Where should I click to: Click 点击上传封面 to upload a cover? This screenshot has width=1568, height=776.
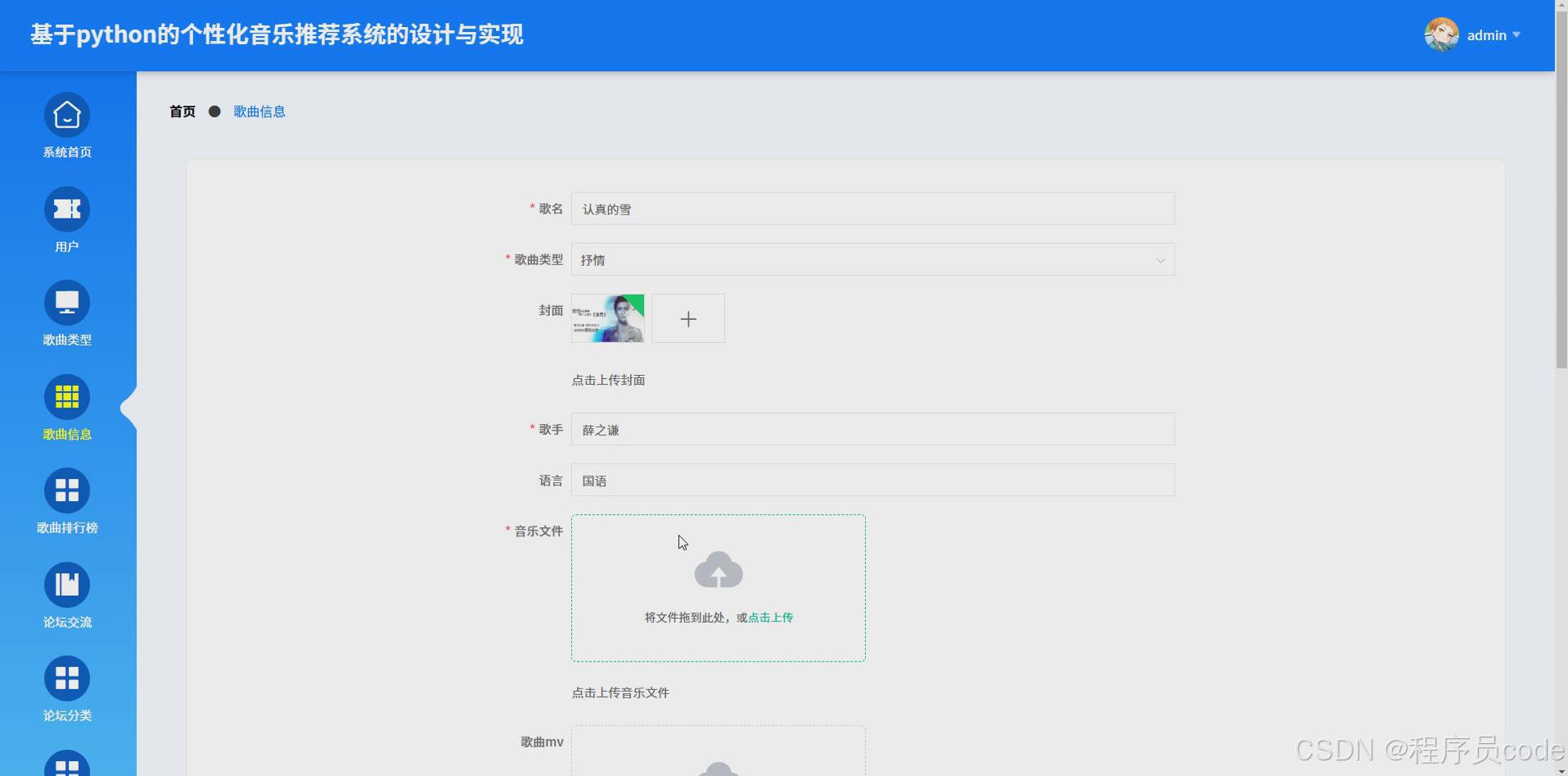607,380
